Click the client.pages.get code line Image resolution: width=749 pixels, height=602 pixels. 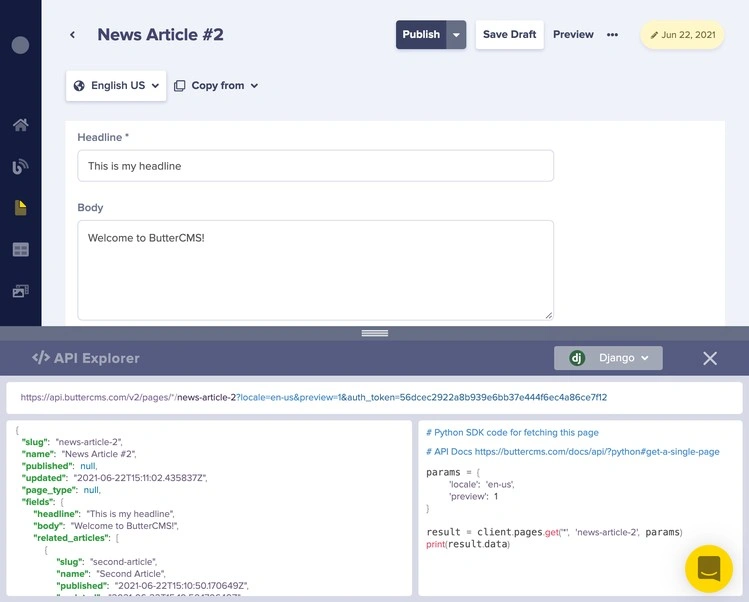tap(554, 532)
